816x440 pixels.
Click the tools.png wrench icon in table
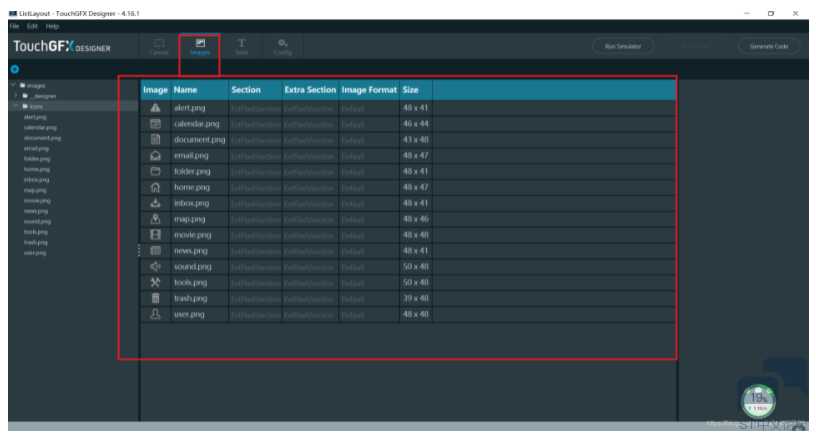pyautogui.click(x=155, y=283)
